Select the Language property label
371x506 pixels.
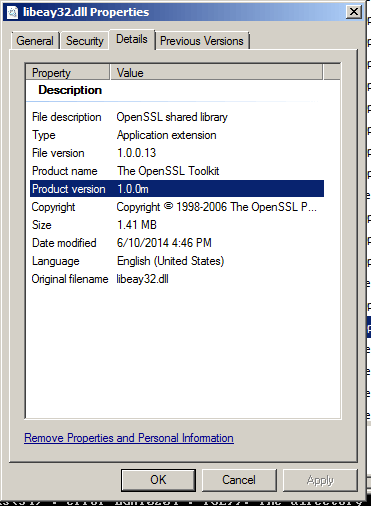coord(56,261)
